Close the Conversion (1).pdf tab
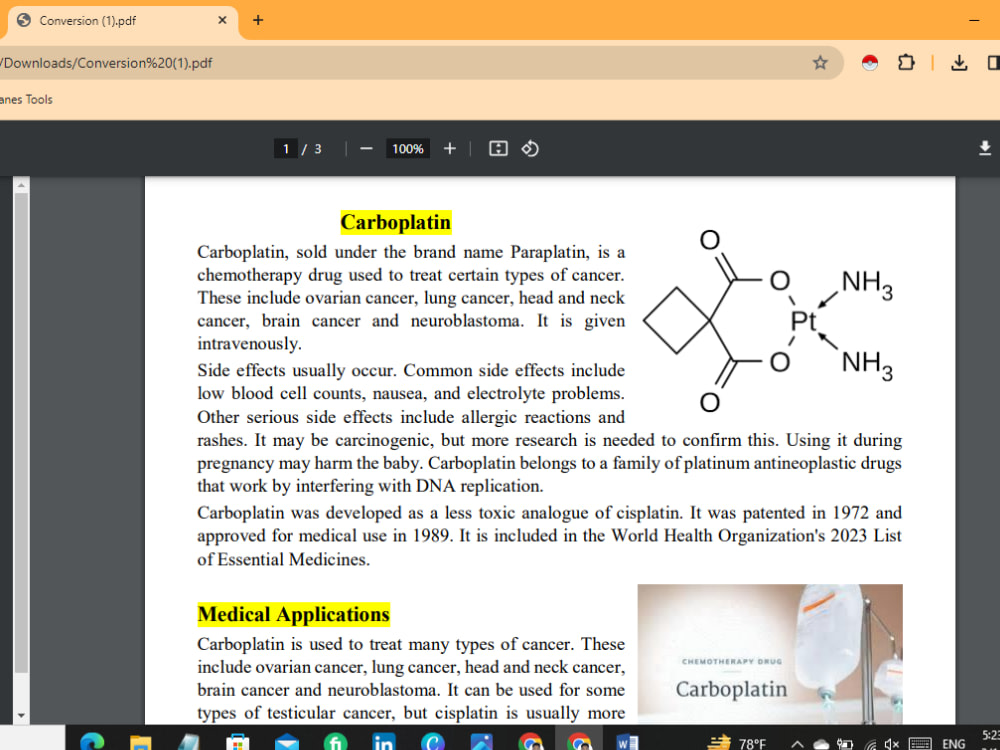Viewport: 1000px width, 750px height. tap(222, 20)
